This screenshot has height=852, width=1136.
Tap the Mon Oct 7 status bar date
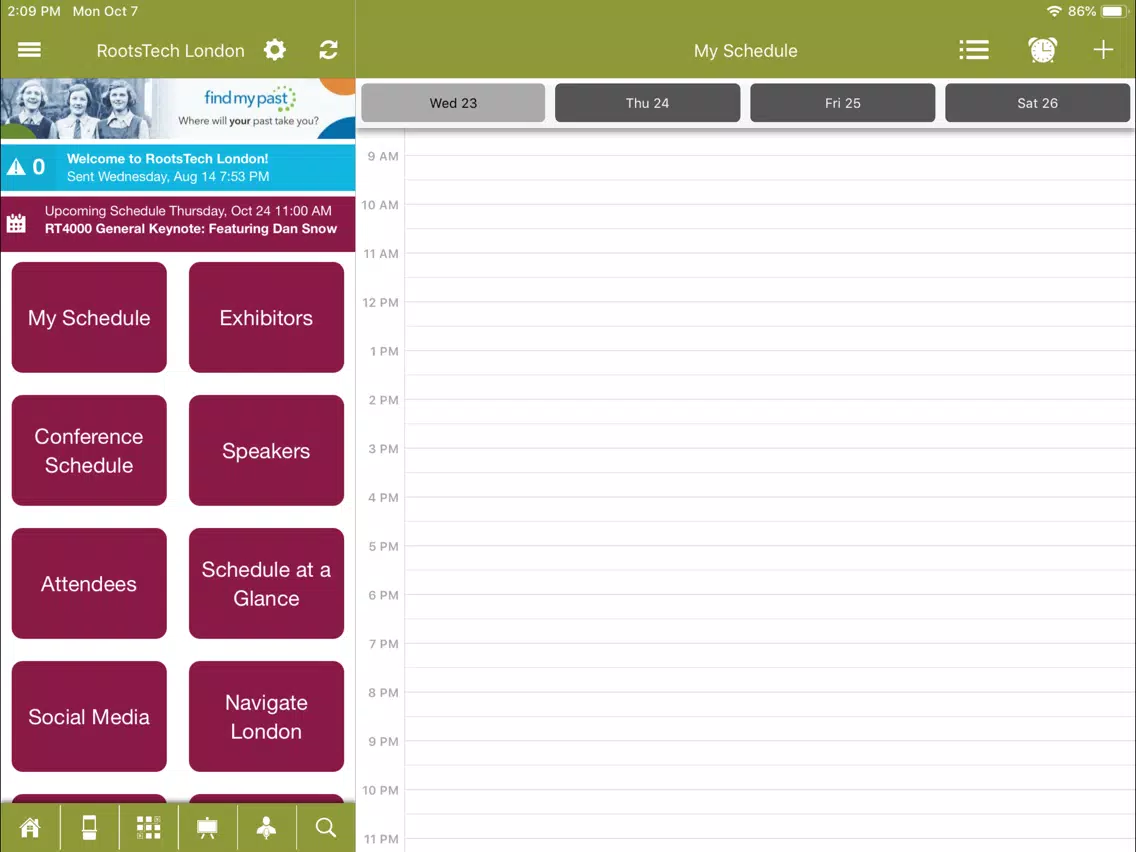[x=105, y=12]
